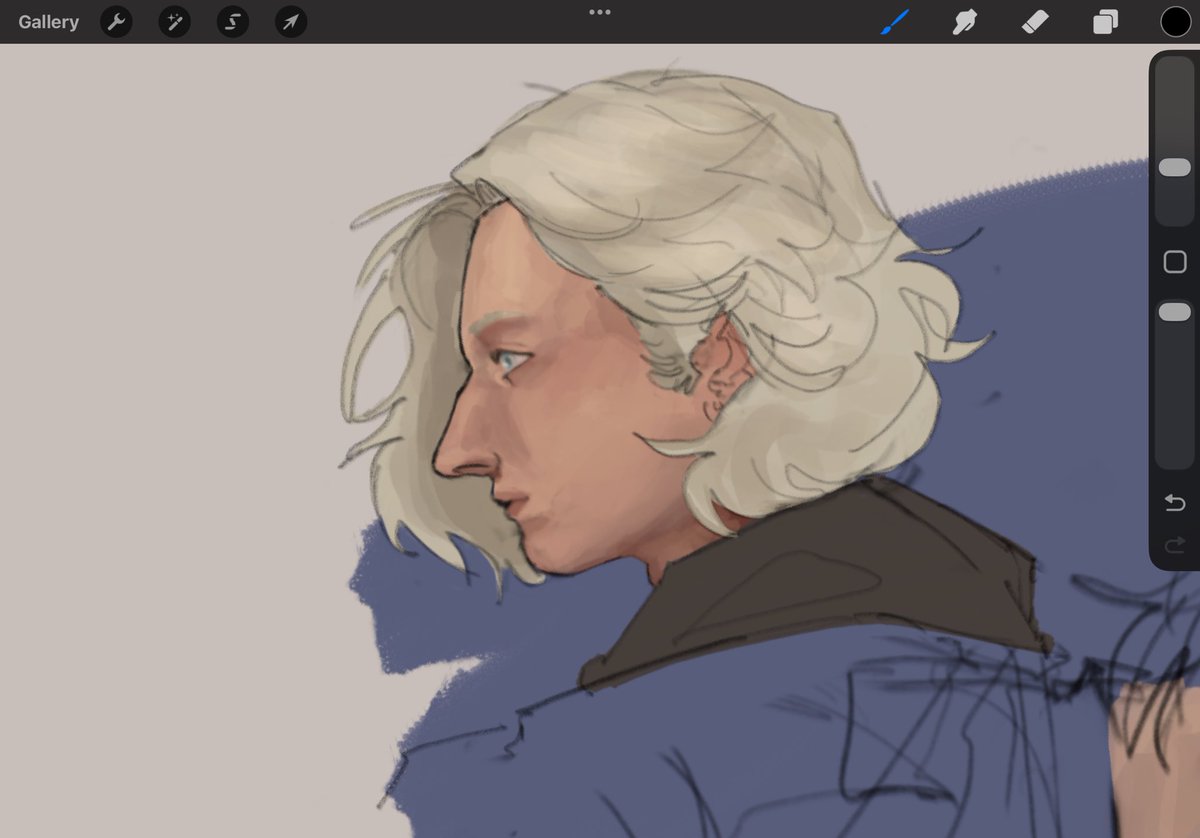Screen dimensions: 1200x838
Task: Click the brush size slider handle
Action: pyautogui.click(x=1175, y=168)
